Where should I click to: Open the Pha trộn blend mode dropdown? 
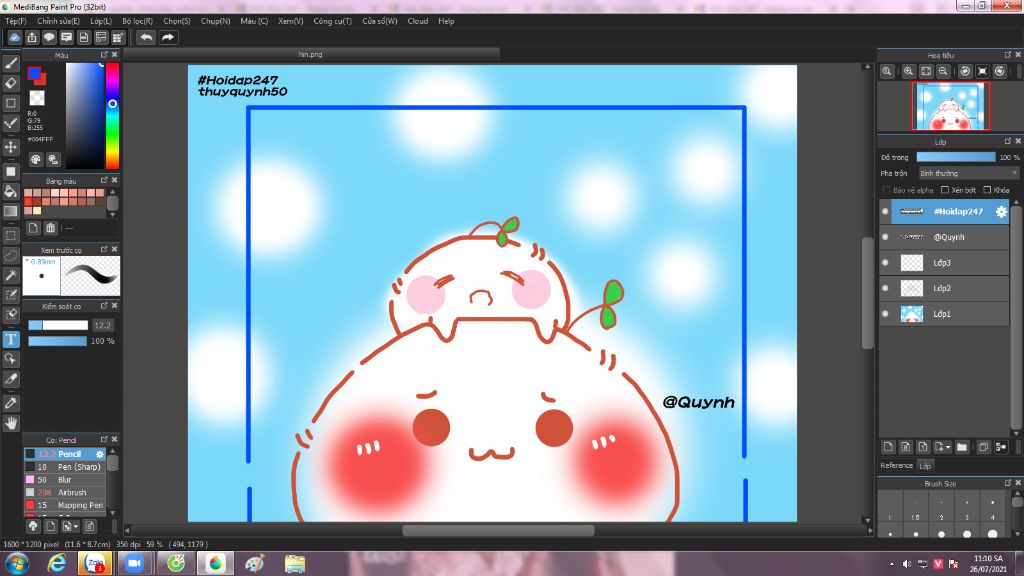tap(968, 173)
